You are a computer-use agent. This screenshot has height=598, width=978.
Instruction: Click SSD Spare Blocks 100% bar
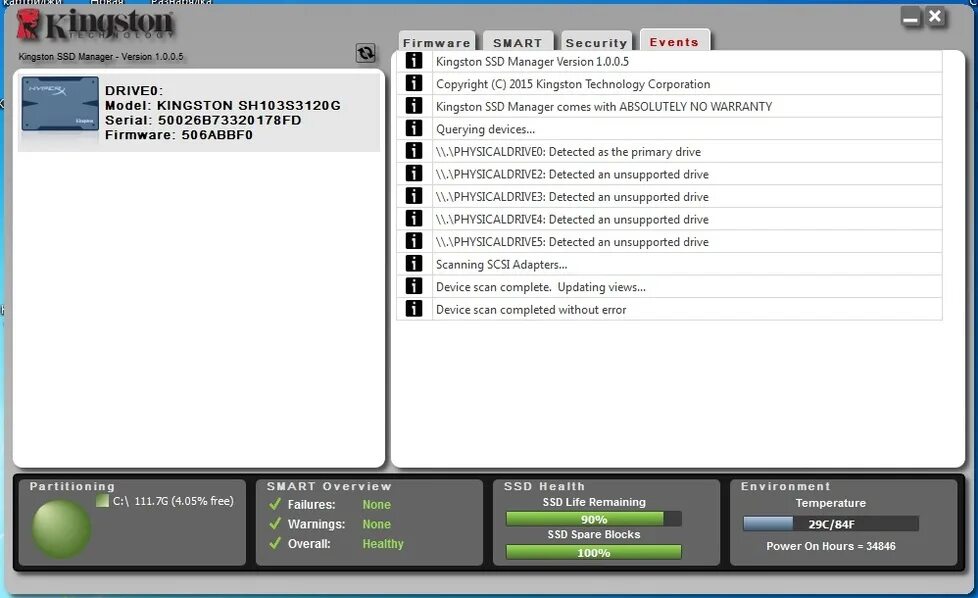[x=594, y=552]
